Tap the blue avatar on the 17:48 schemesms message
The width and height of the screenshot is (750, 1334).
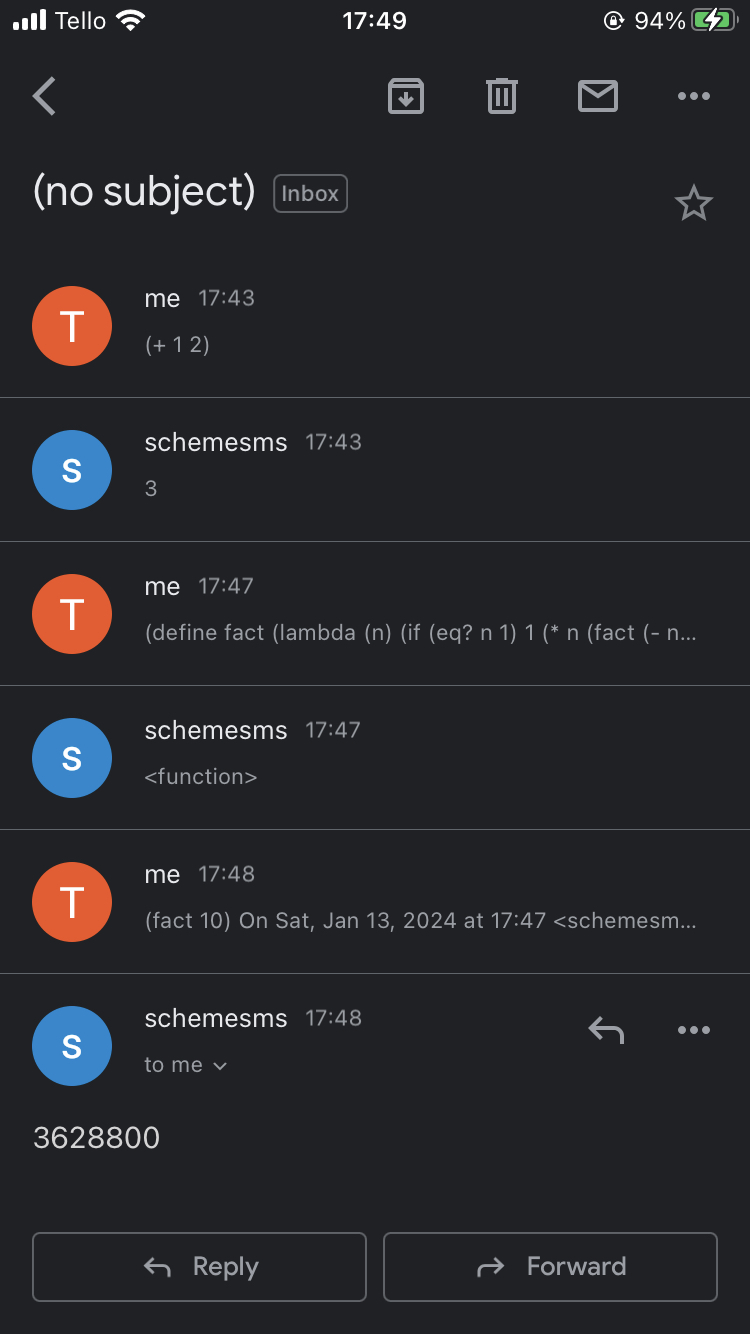coord(72,1046)
